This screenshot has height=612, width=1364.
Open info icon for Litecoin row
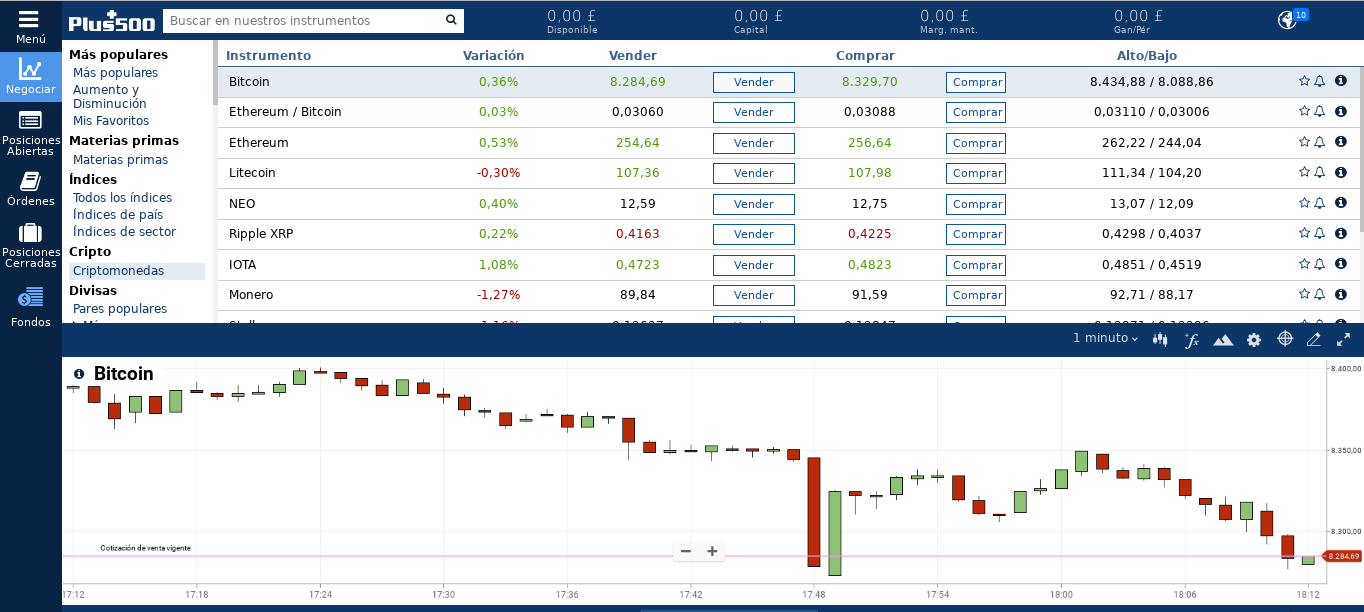coord(1341,172)
